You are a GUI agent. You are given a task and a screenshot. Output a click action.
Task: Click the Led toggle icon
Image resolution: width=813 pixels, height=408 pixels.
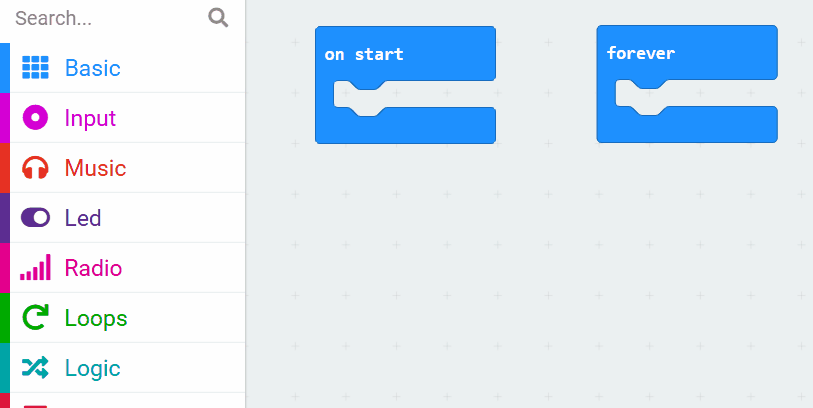[35, 218]
